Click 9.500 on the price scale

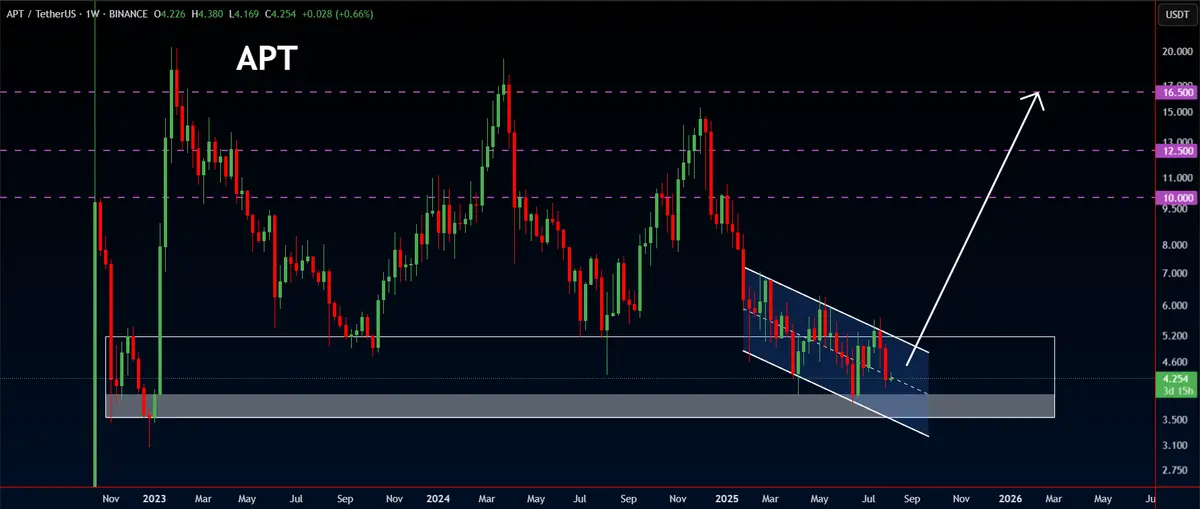[x=1176, y=209]
